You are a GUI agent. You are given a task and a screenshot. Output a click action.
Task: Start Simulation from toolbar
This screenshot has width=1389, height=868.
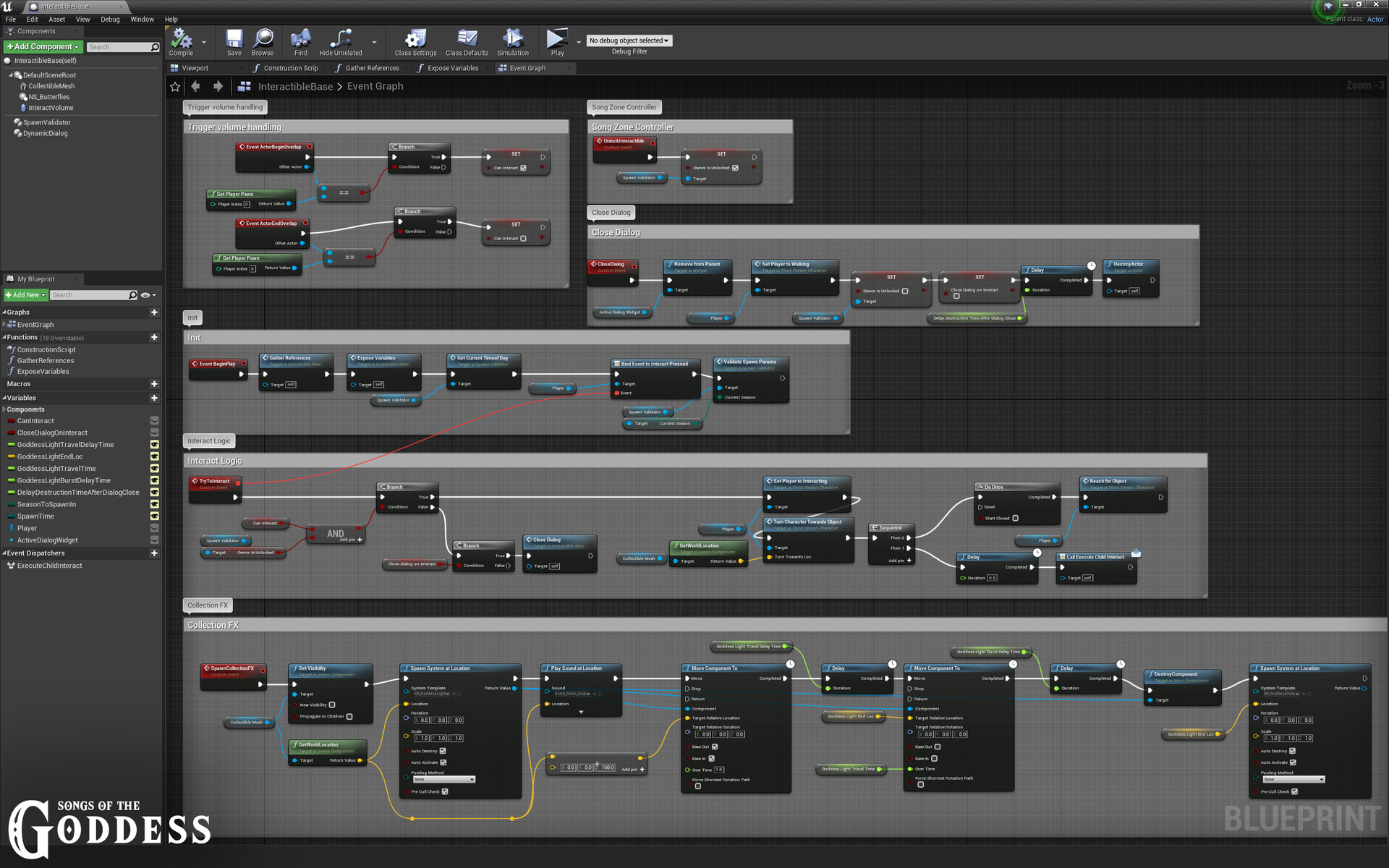pyautogui.click(x=513, y=39)
